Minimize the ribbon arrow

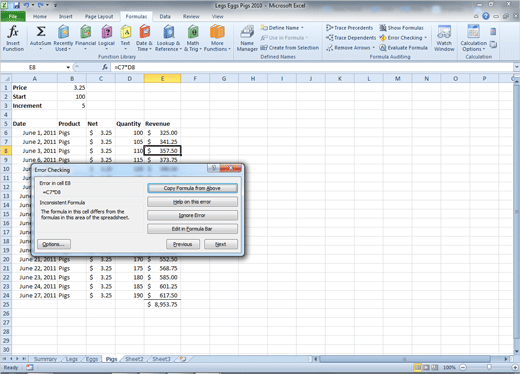coord(476,16)
